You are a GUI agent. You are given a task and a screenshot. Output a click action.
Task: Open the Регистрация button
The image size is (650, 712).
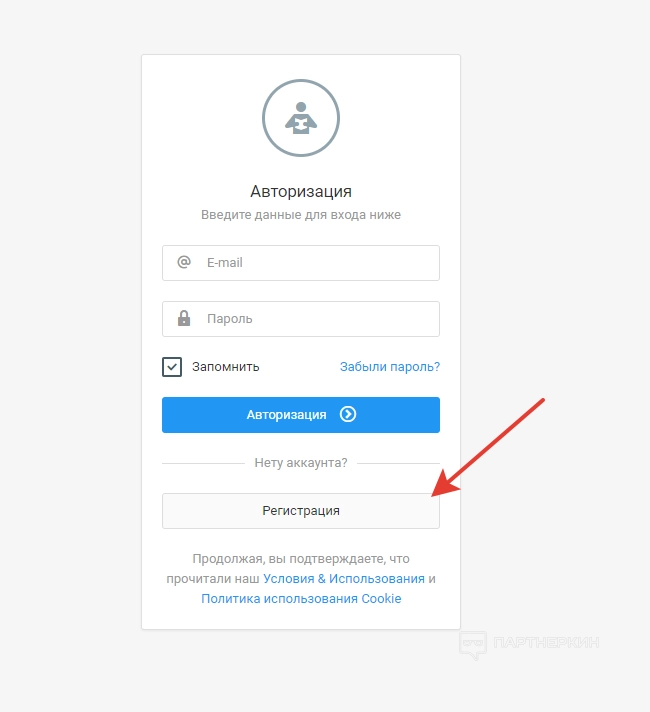point(301,511)
